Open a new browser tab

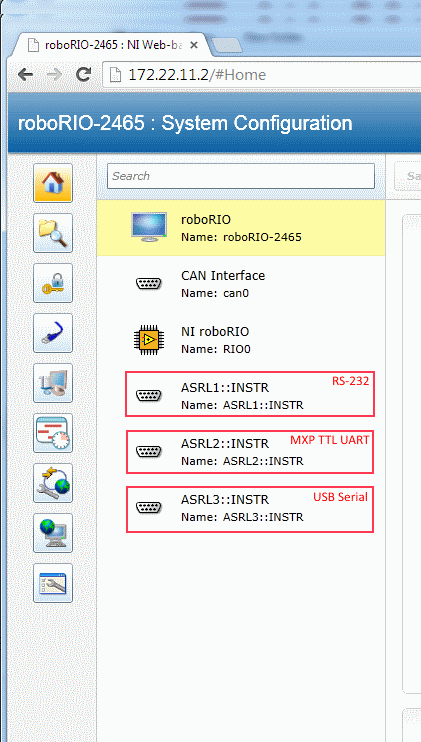click(x=227, y=45)
